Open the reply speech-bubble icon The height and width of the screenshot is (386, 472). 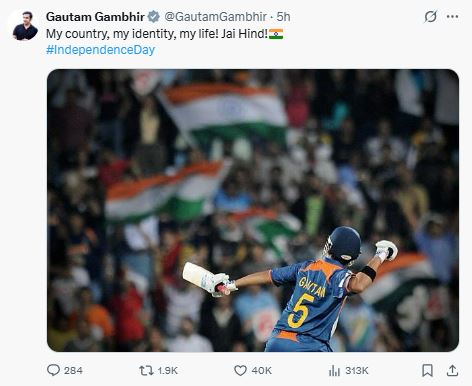(x=53, y=370)
